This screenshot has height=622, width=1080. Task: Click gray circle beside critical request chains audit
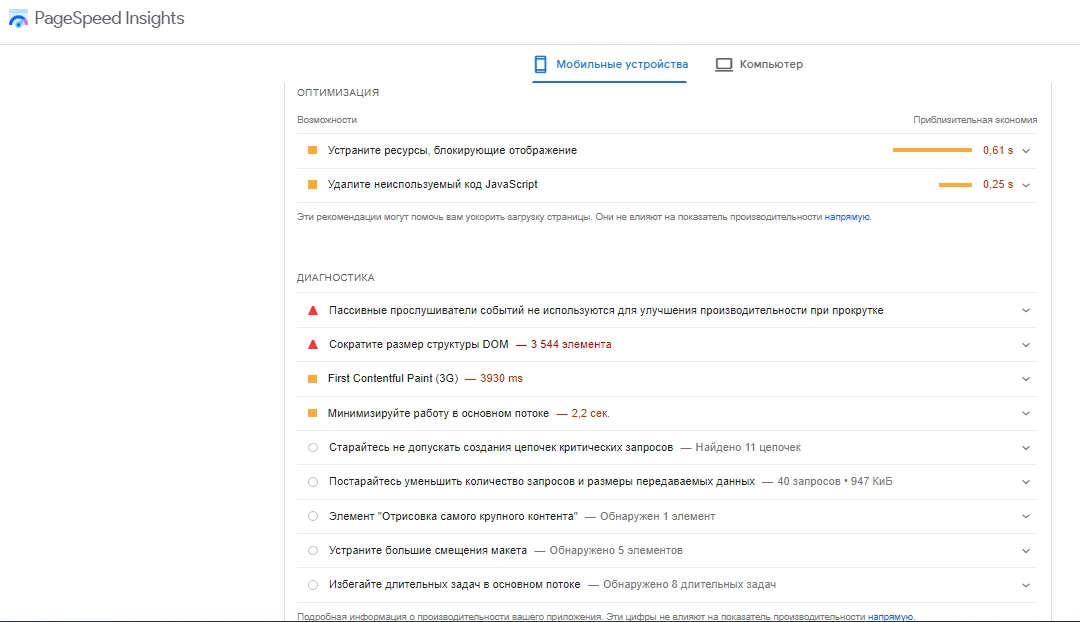[x=313, y=448]
